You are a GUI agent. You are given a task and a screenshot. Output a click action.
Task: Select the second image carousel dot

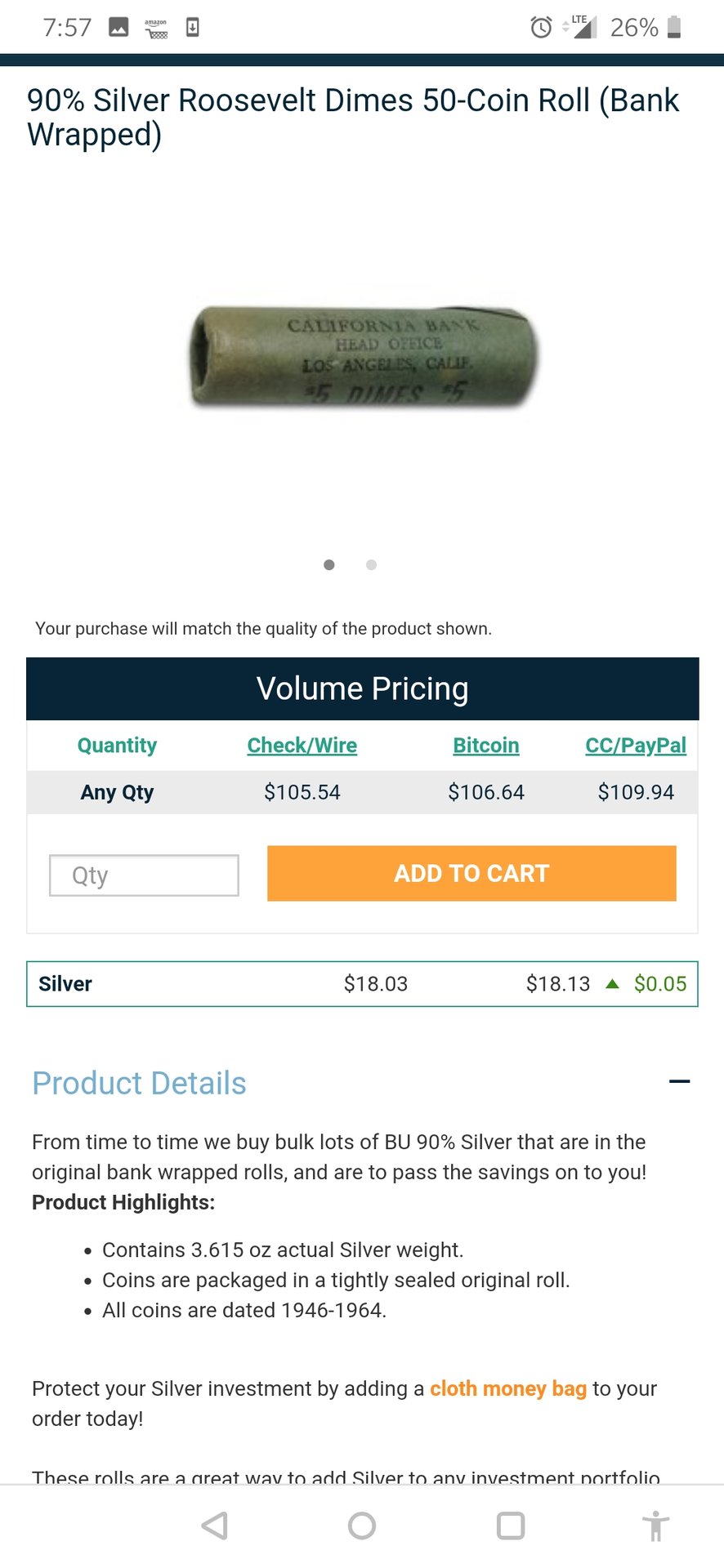click(x=371, y=564)
